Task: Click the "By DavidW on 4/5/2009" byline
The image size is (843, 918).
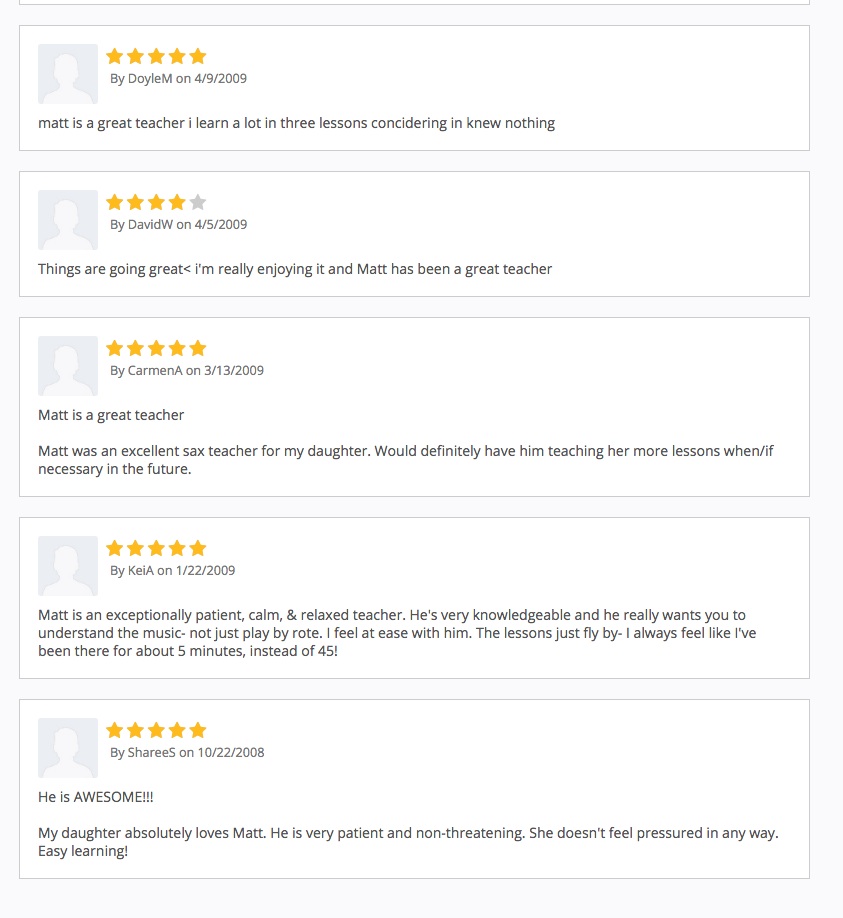Action: click(x=178, y=225)
